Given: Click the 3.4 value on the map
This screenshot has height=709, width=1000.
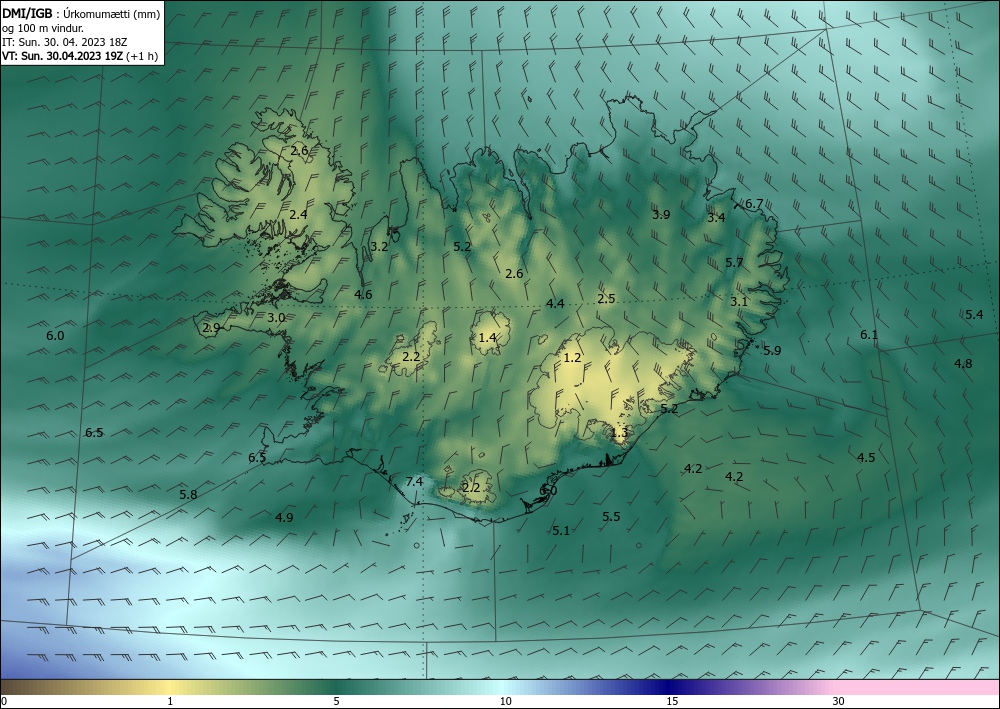Looking at the screenshot, I should pos(716,217).
